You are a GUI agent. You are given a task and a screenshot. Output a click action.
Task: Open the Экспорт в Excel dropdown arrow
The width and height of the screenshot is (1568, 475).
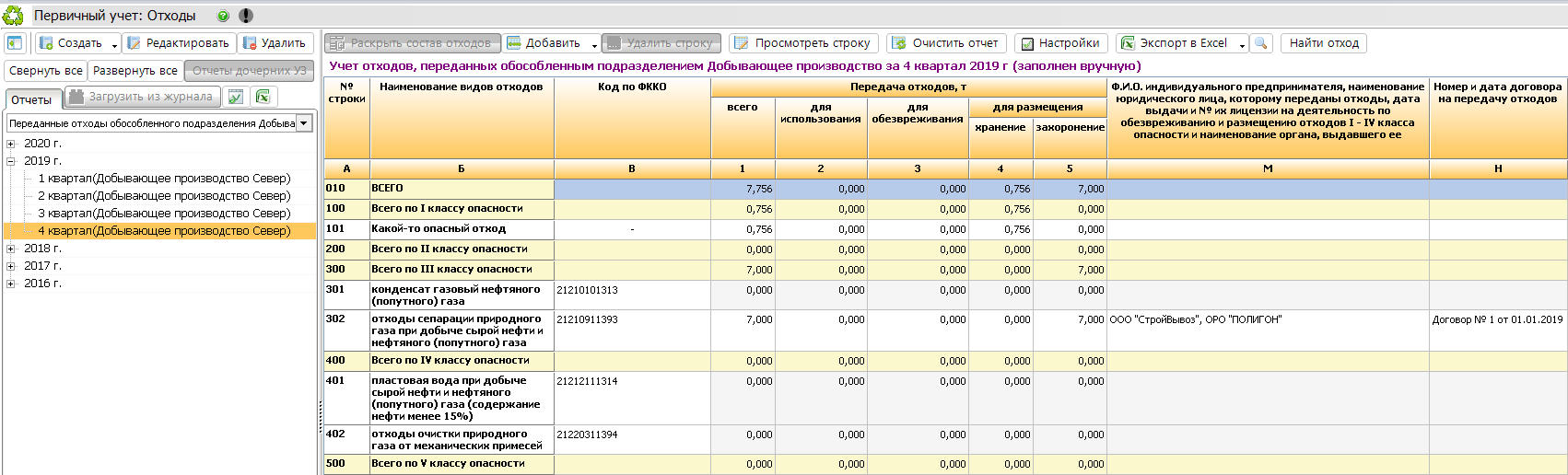1242,44
